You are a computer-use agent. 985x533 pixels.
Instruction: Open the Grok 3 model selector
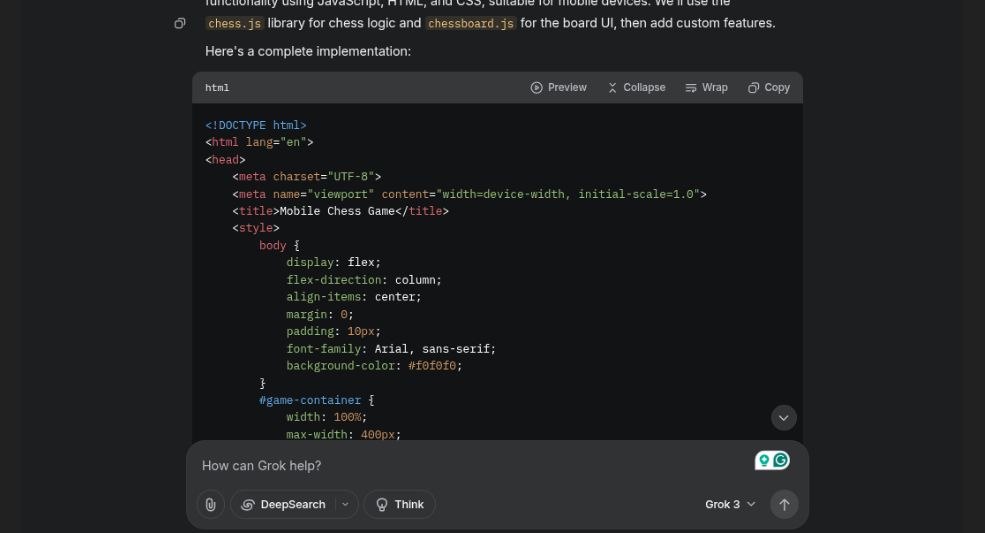point(730,504)
